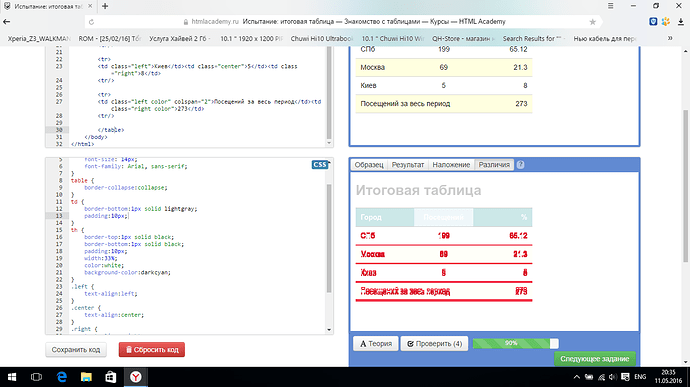Image resolution: width=690 pixels, height=387 pixels.
Task: Reload the page with the refresh icon
Action: (x=92, y=22)
